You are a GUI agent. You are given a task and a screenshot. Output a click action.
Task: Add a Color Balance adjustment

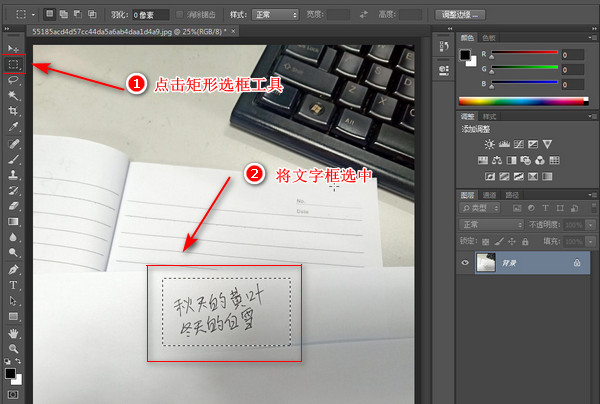point(497,160)
